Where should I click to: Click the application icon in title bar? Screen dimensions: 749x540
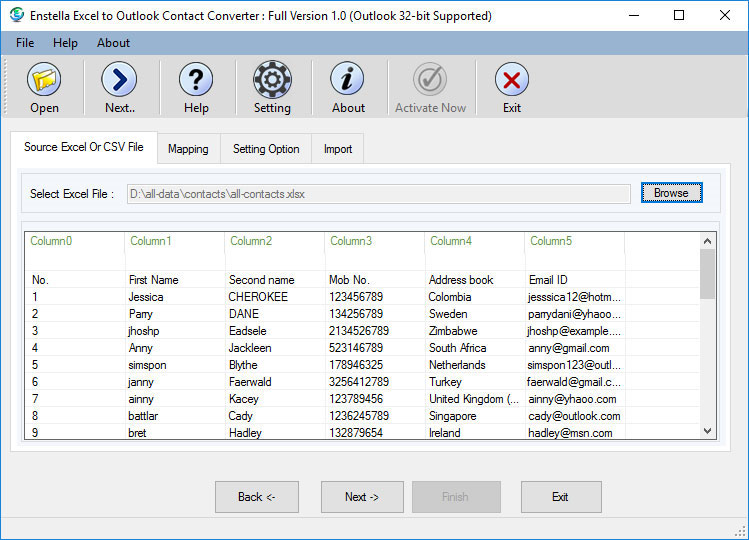tap(16, 15)
